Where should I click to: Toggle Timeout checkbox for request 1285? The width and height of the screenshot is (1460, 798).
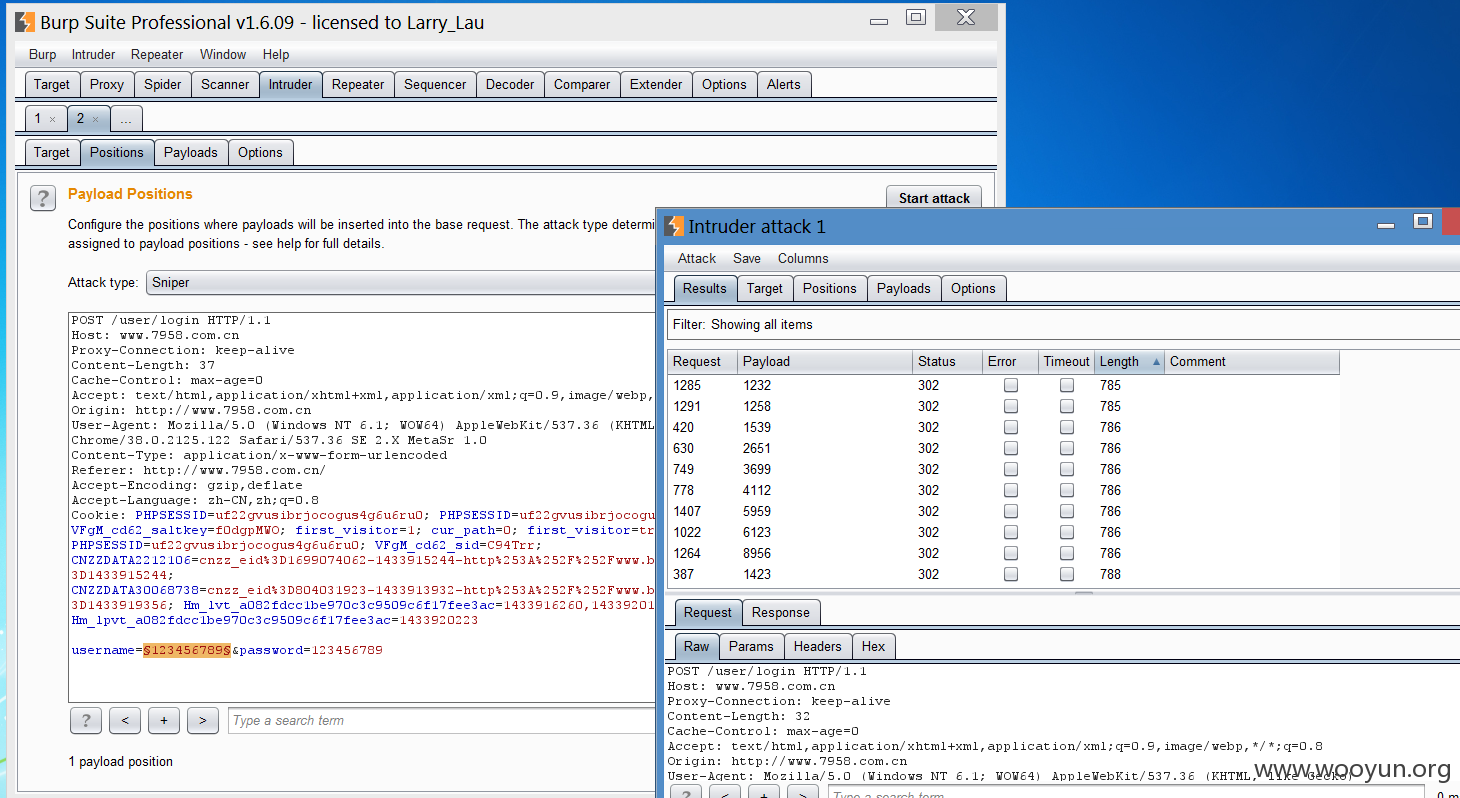pyautogui.click(x=1067, y=385)
